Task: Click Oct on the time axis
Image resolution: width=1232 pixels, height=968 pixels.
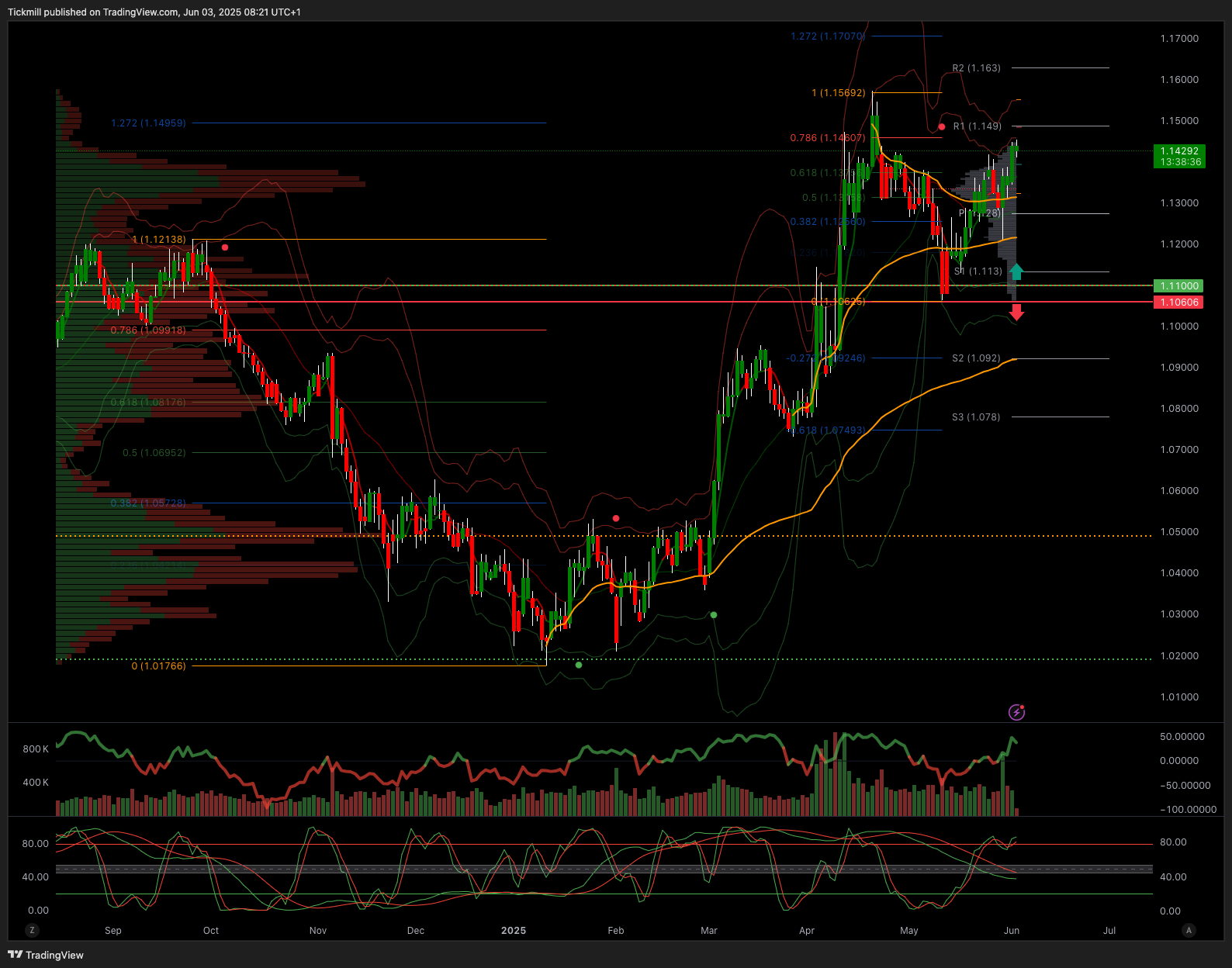Action: (211, 930)
